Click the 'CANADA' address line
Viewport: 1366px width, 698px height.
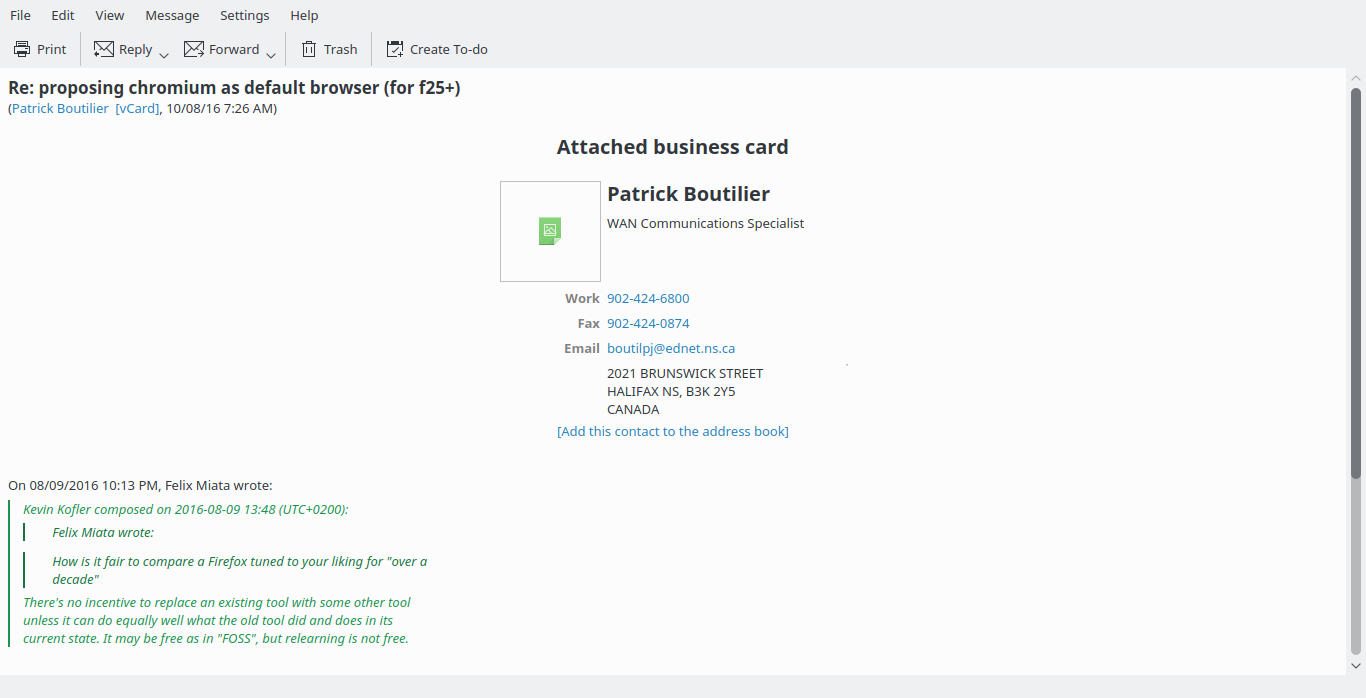pyautogui.click(x=633, y=409)
